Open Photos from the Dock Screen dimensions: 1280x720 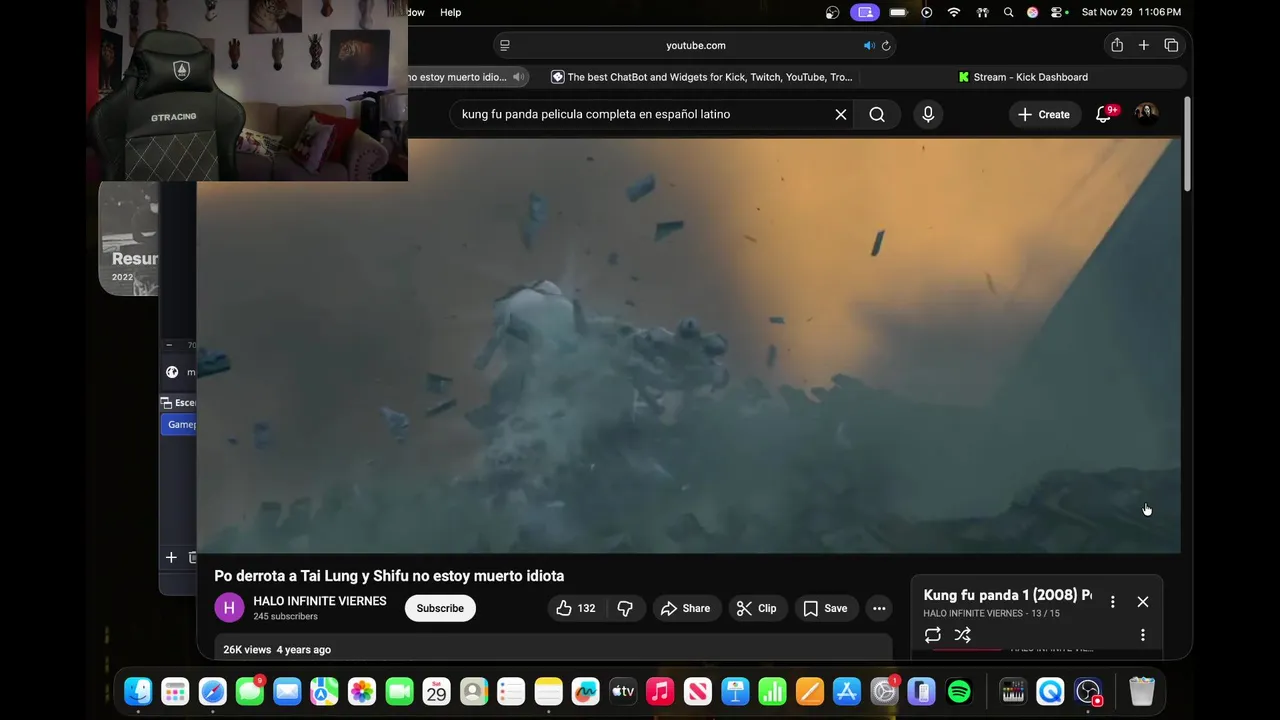click(362, 691)
